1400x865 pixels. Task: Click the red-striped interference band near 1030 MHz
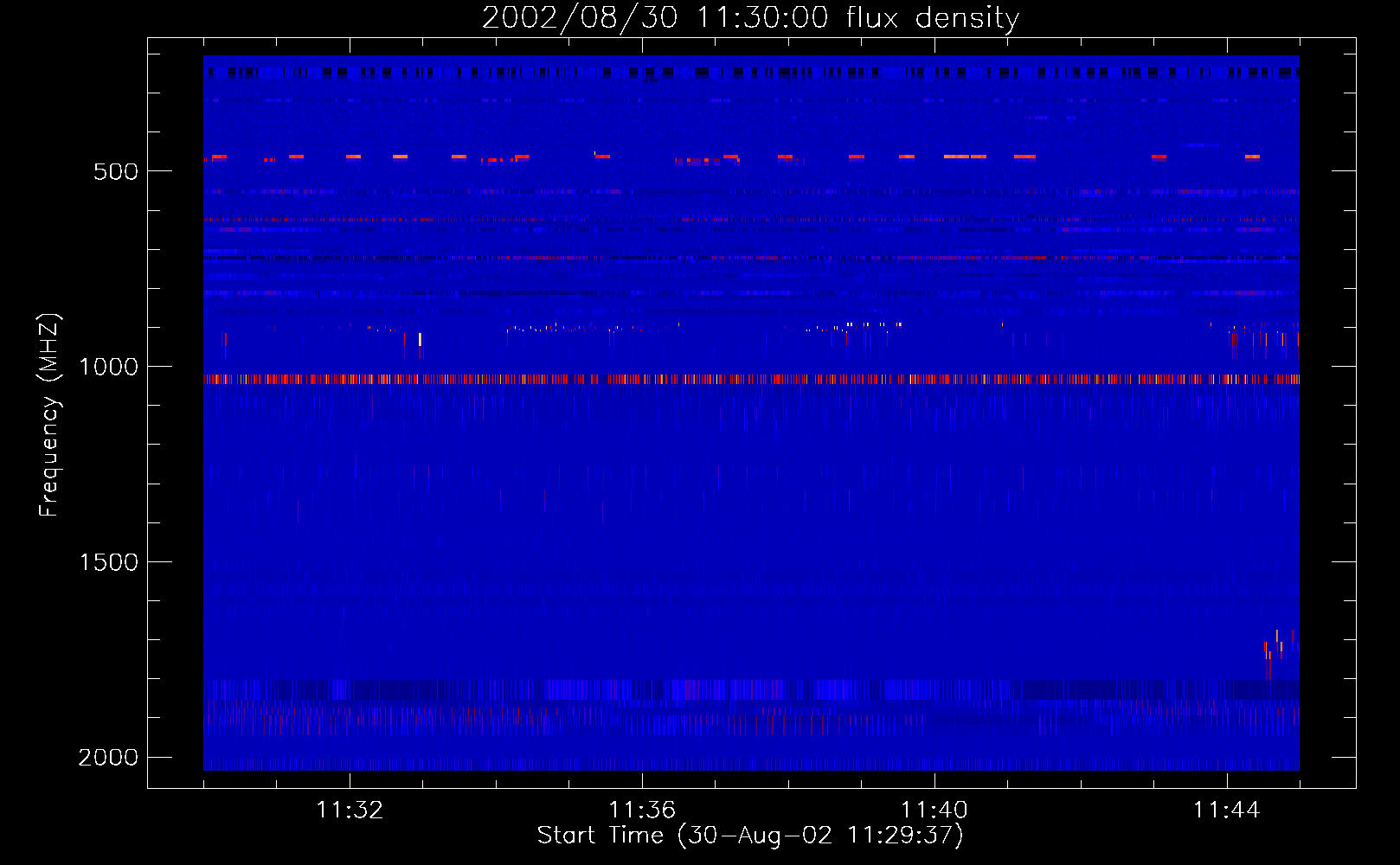(751, 379)
